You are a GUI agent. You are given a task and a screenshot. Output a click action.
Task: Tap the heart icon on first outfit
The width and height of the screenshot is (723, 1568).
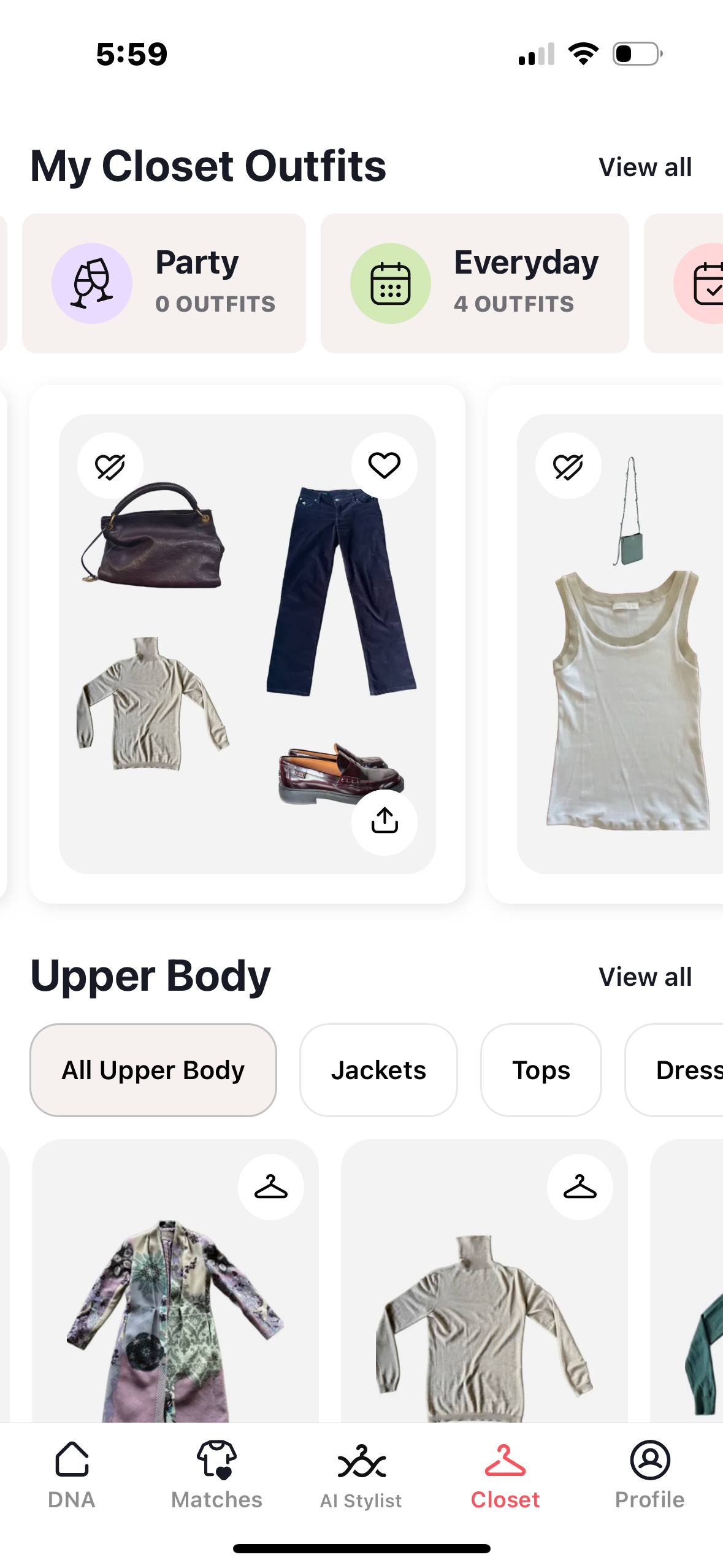[x=384, y=466]
